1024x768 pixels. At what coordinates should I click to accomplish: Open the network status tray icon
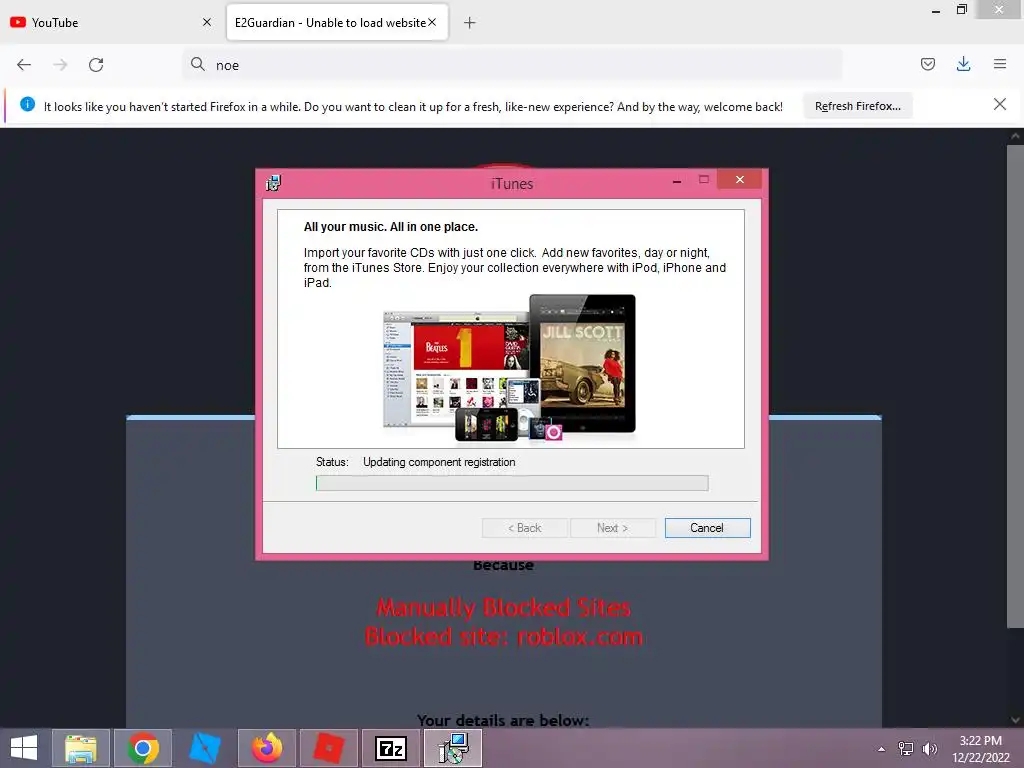click(906, 749)
